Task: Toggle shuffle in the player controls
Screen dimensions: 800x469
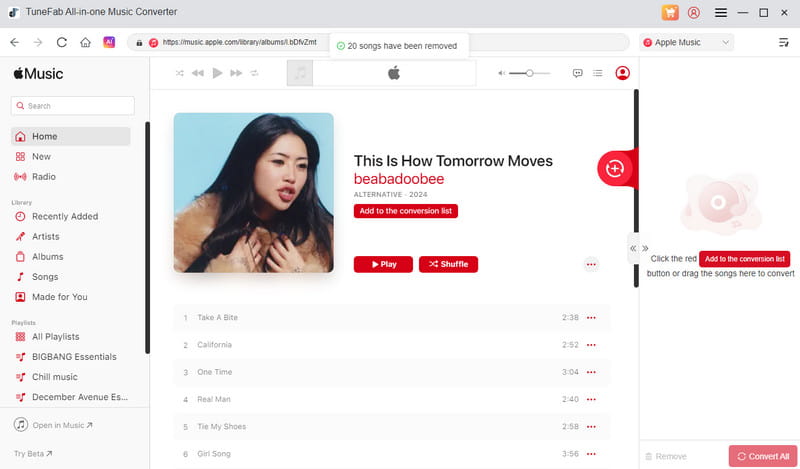Action: [x=180, y=73]
